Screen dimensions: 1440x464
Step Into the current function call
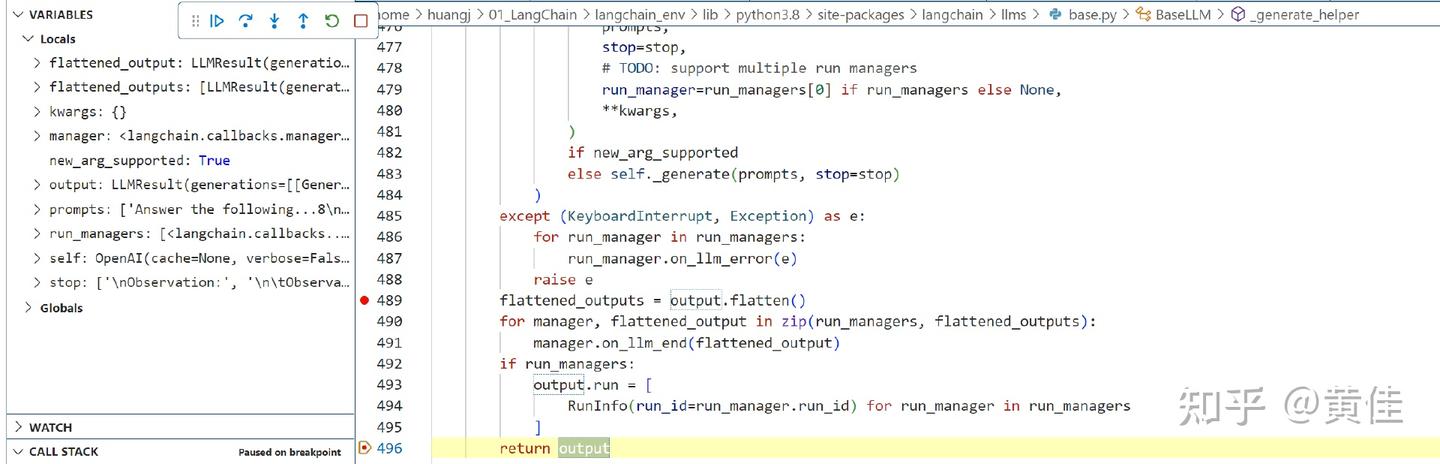(274, 20)
